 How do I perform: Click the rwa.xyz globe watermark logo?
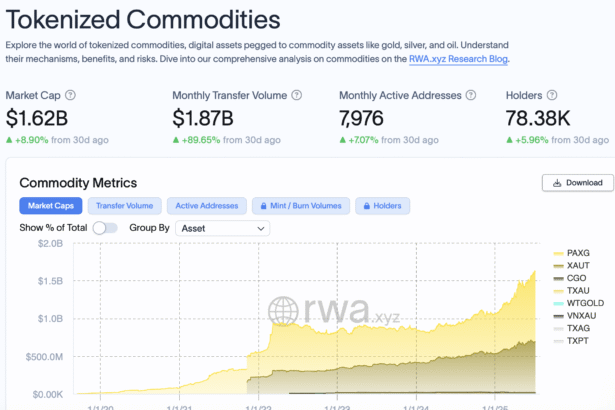coord(283,311)
